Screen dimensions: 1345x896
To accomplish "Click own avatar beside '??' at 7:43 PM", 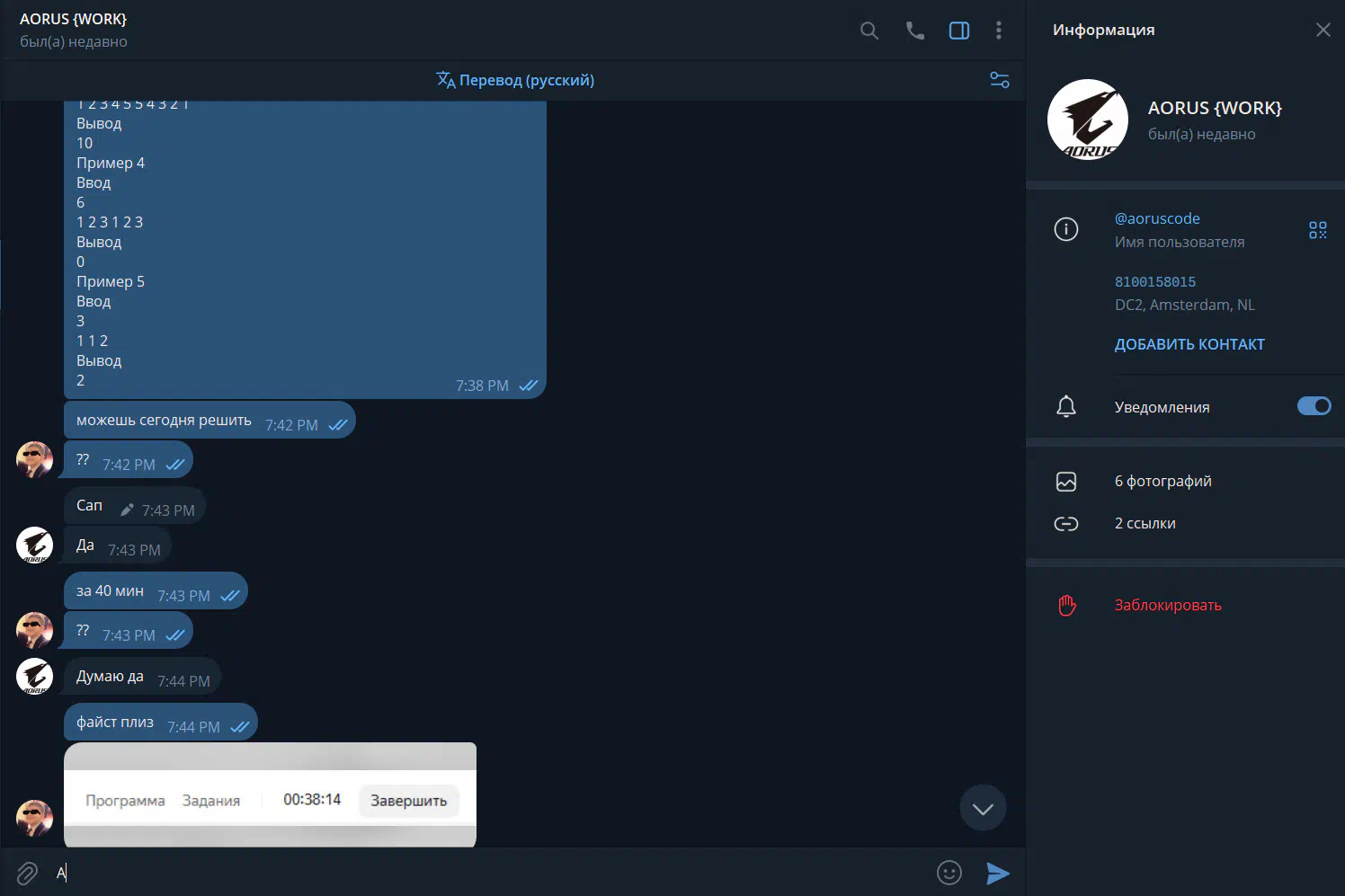I will click(x=34, y=630).
